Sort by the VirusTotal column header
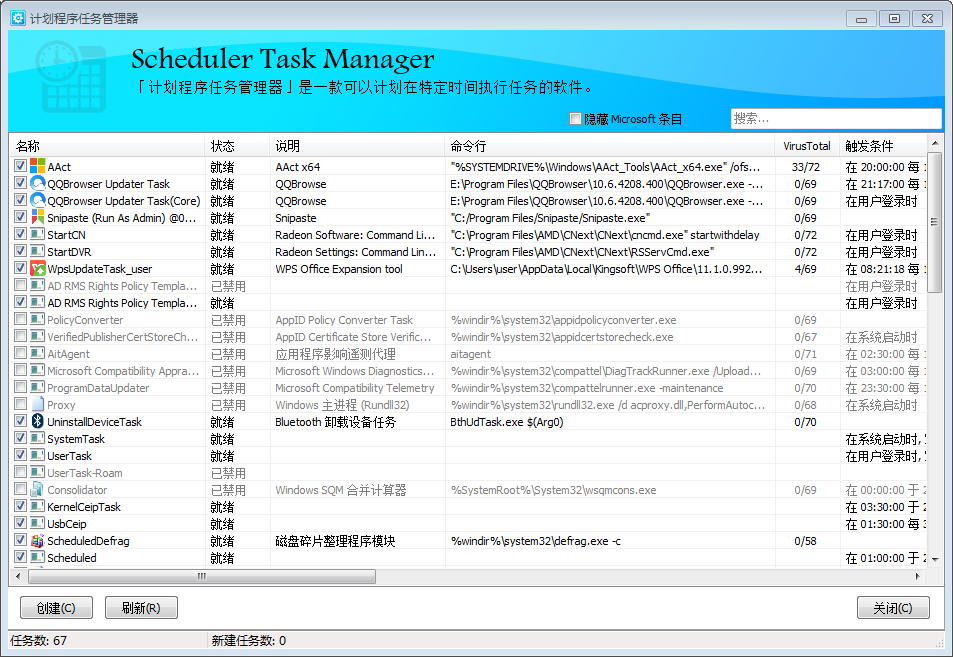The height and width of the screenshot is (657, 953). [807, 146]
